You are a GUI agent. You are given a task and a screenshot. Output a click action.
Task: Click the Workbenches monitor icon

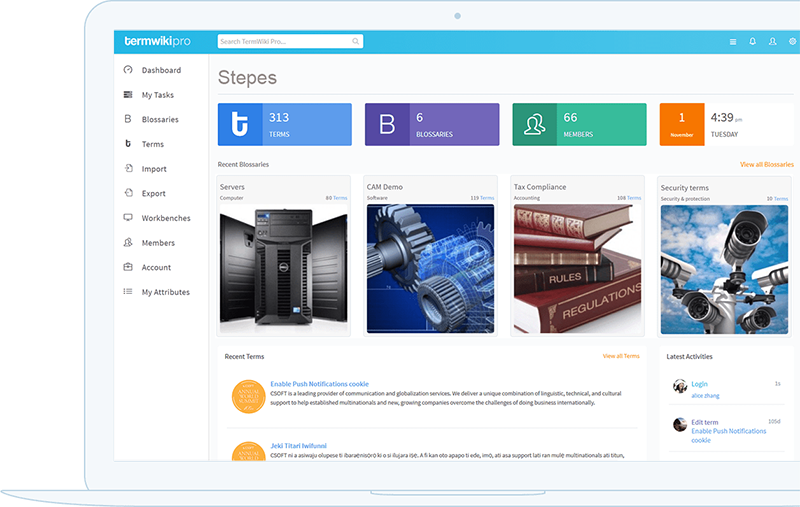(x=128, y=217)
